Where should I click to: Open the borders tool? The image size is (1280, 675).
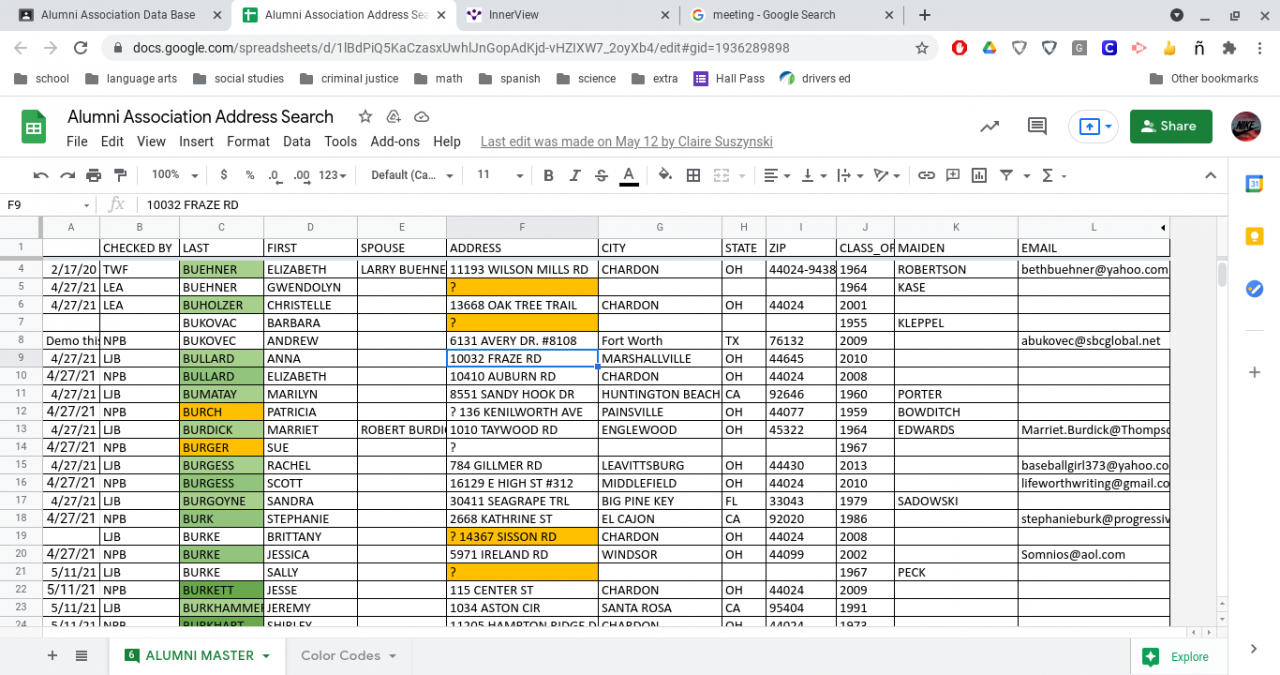[693, 175]
